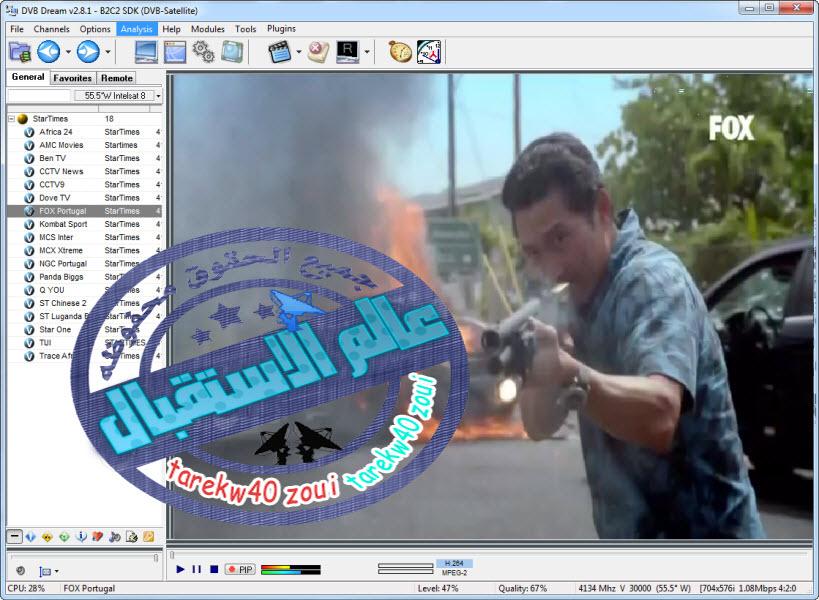Open dropdown next to forward arrow
This screenshot has height=600, width=819.
tap(108, 52)
